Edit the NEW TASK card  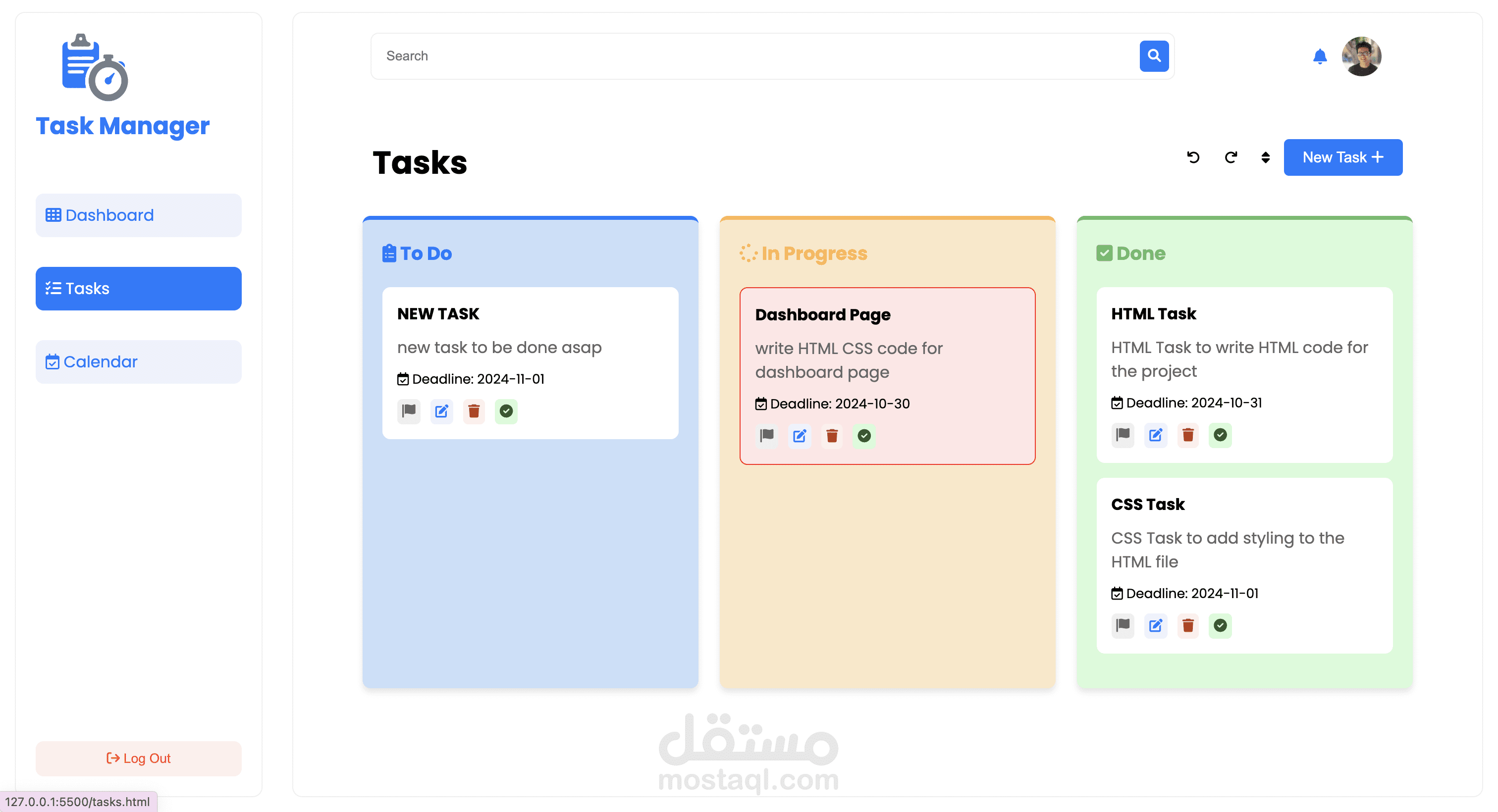(x=441, y=411)
